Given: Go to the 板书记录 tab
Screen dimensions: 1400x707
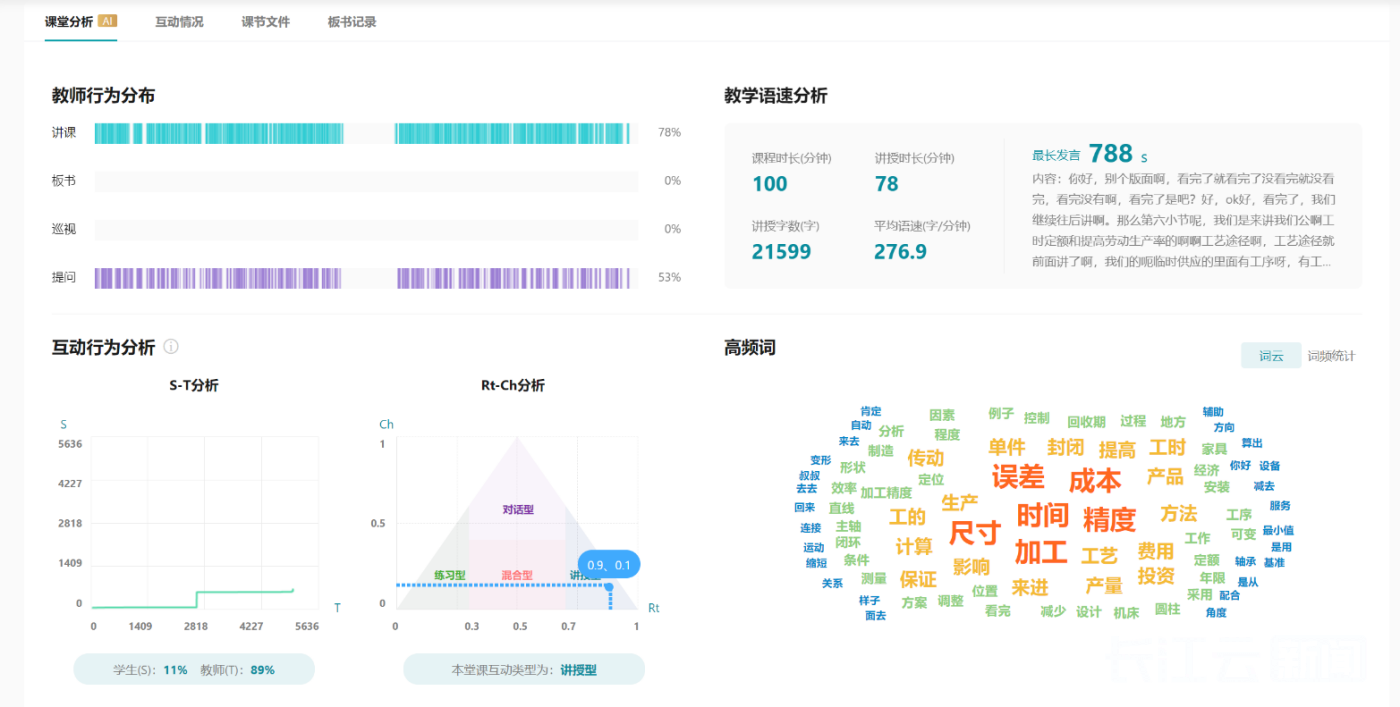Looking at the screenshot, I should click(352, 22).
